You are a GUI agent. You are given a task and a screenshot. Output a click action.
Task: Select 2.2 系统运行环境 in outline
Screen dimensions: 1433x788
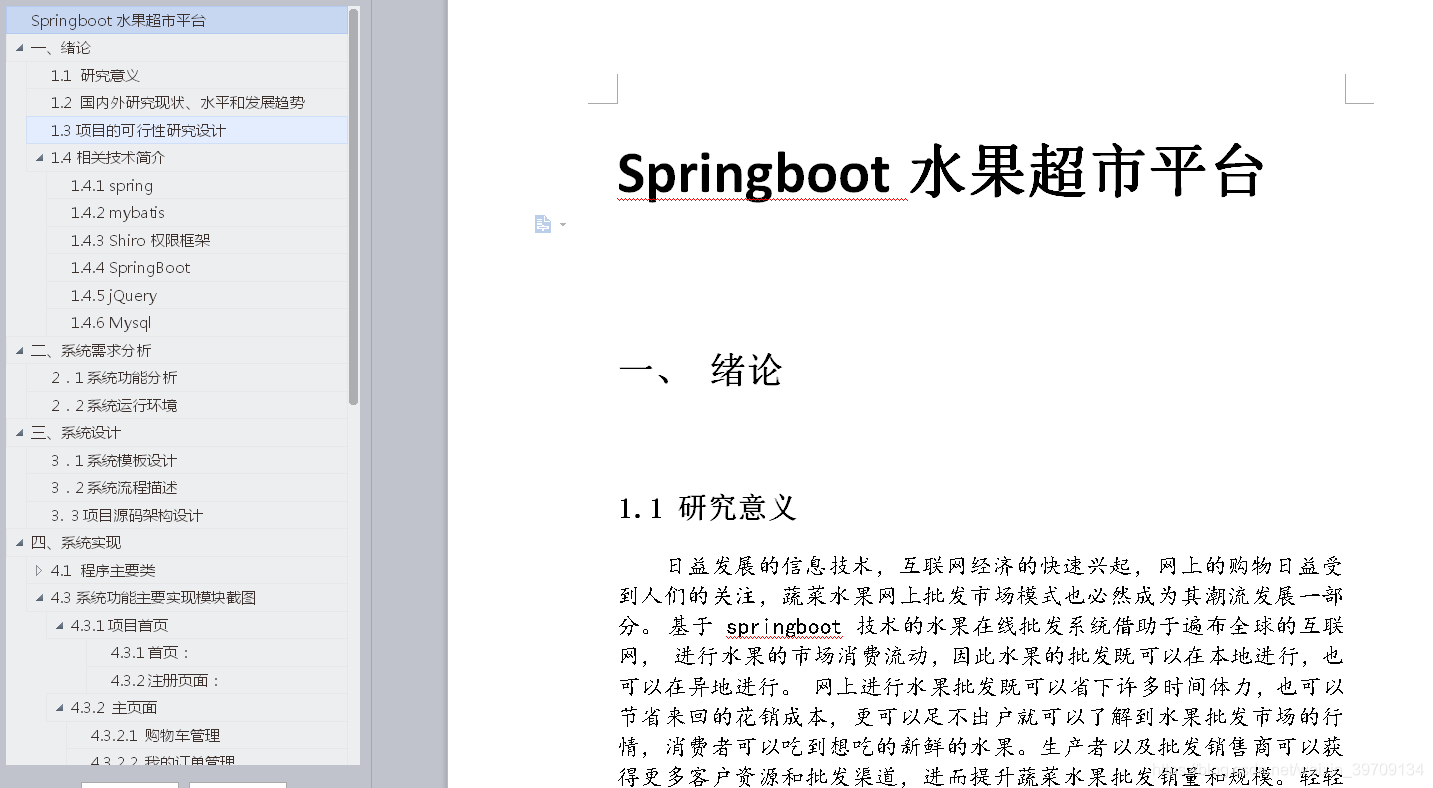click(114, 405)
